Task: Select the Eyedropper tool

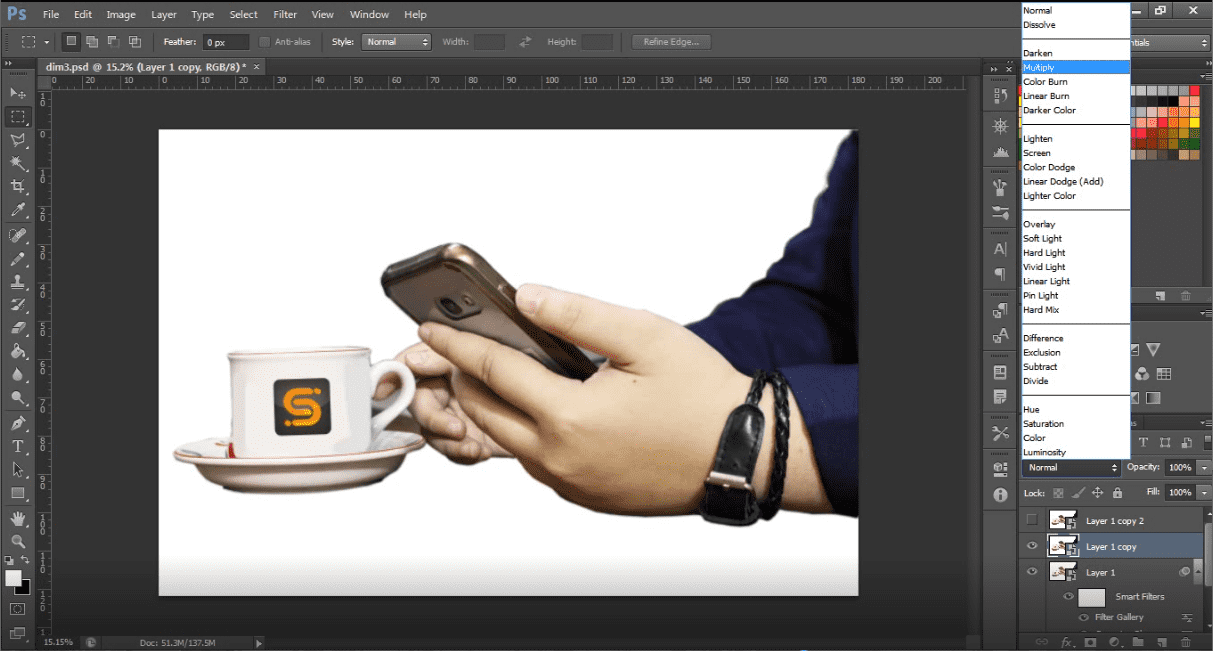Action: point(18,210)
